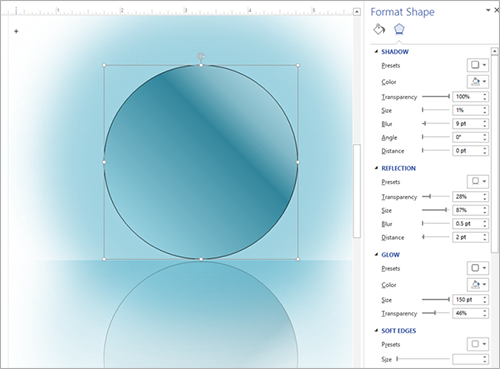Click the Shadow Size slider
Screen dimensions: 500x369
436,110
